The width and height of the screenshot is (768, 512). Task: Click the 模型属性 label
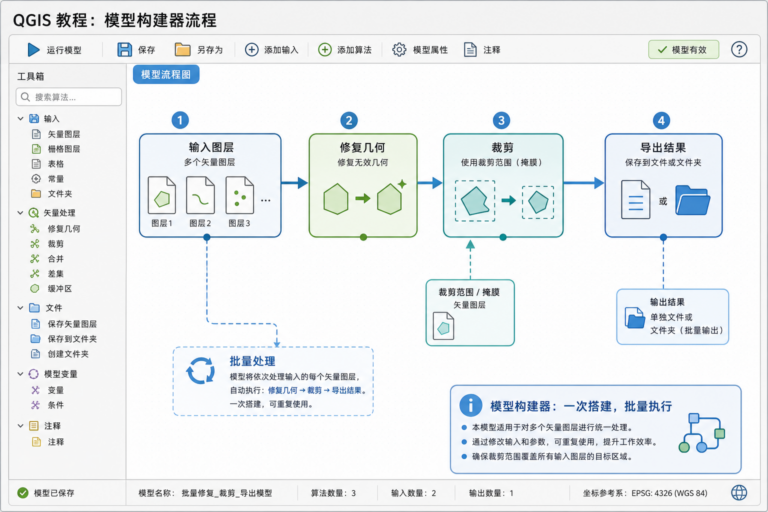point(430,50)
